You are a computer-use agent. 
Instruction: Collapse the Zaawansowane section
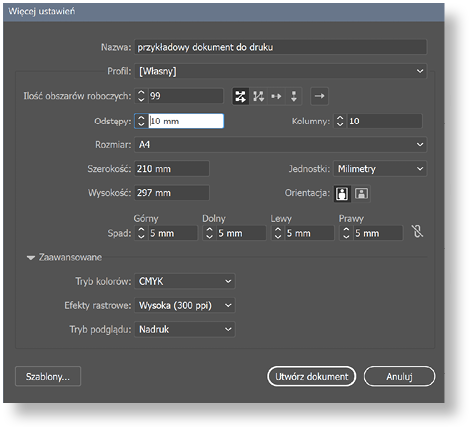tap(31, 258)
